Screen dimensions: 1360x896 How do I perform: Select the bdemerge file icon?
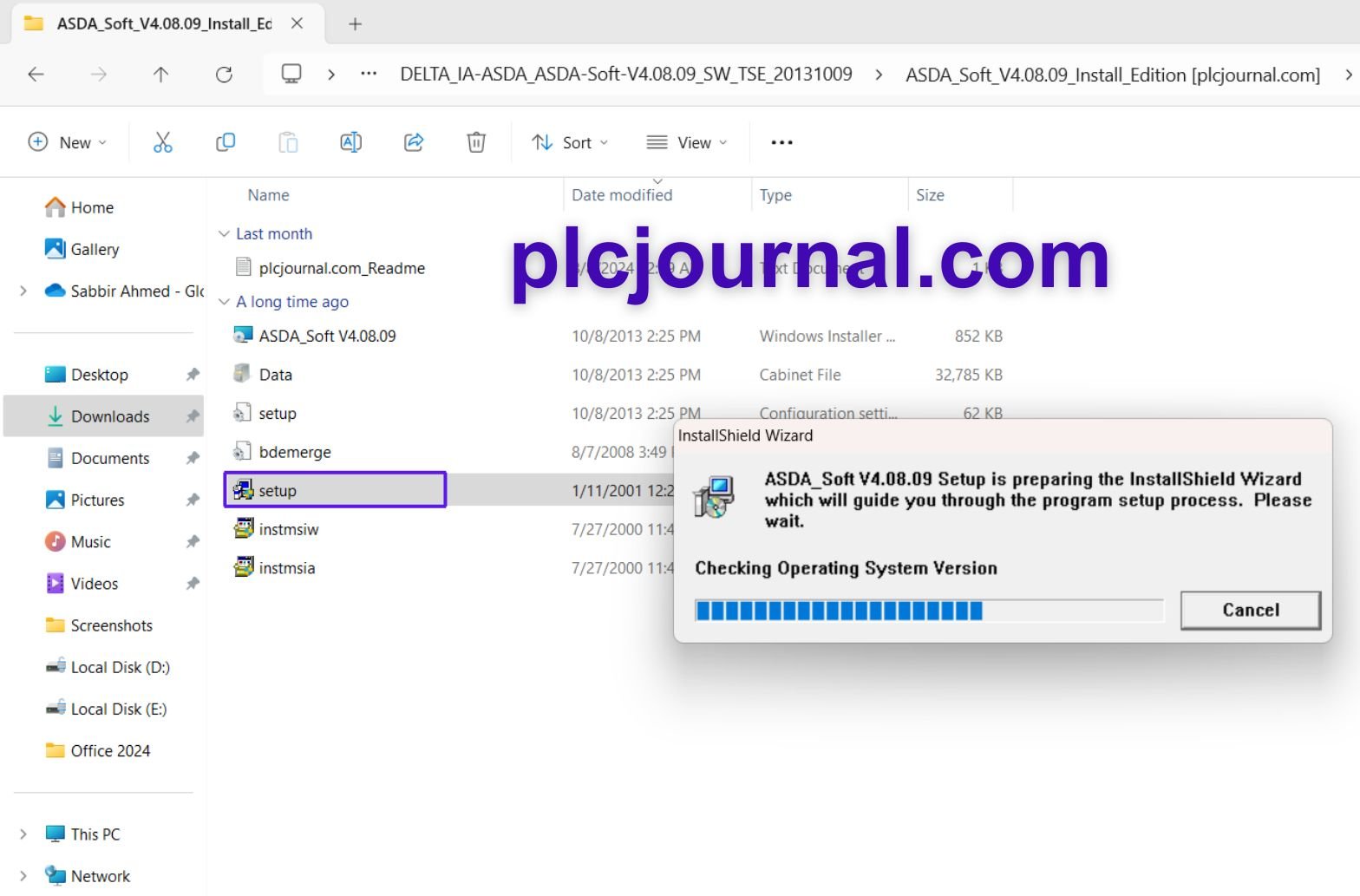[243, 451]
